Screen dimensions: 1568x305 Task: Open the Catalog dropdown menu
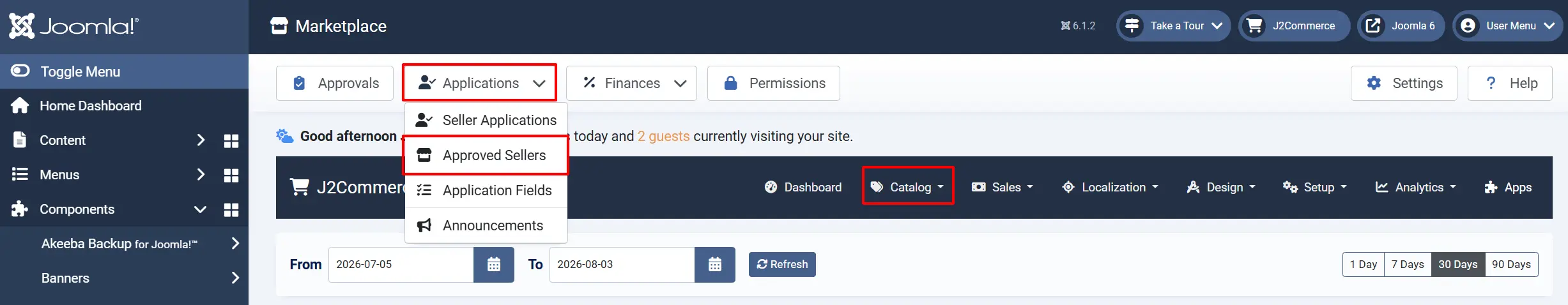coord(908,187)
